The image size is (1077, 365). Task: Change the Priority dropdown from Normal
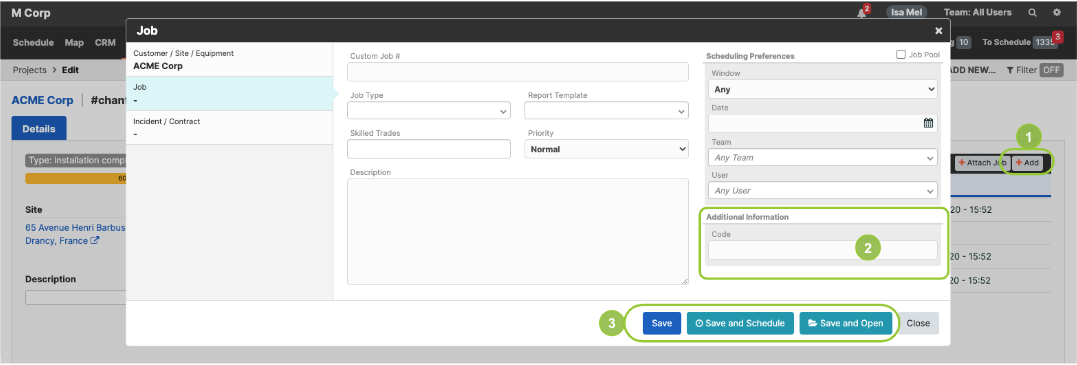pyautogui.click(x=606, y=148)
